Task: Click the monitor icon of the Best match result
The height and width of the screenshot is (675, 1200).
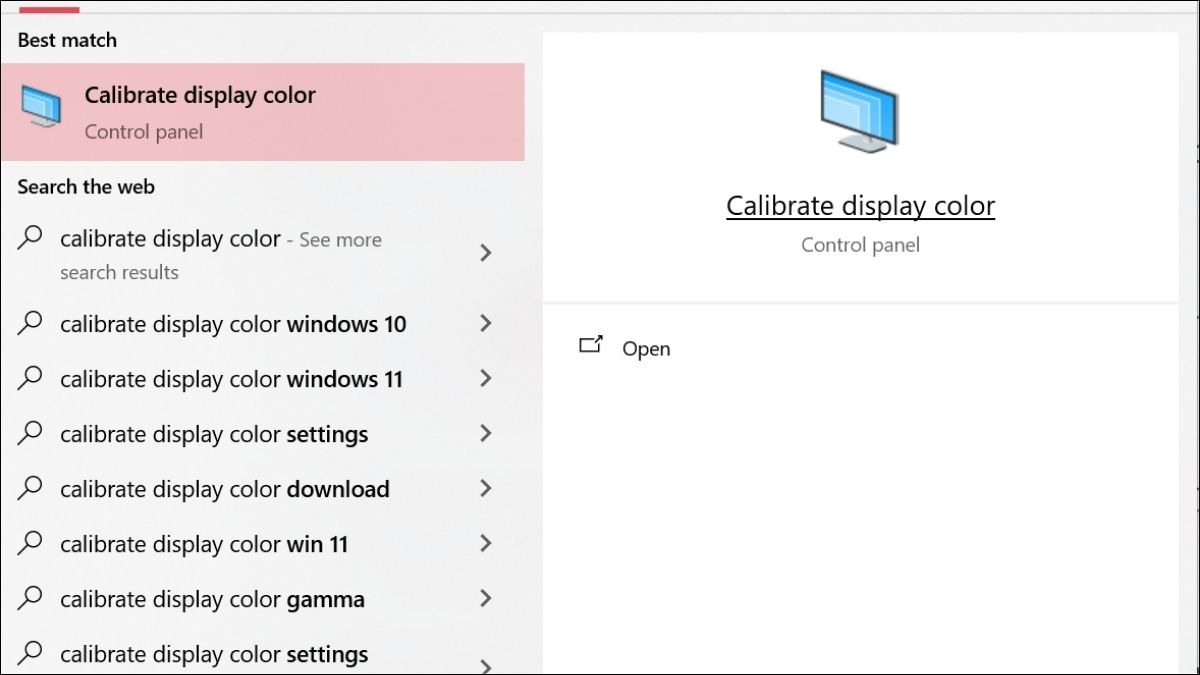Action: (41, 106)
